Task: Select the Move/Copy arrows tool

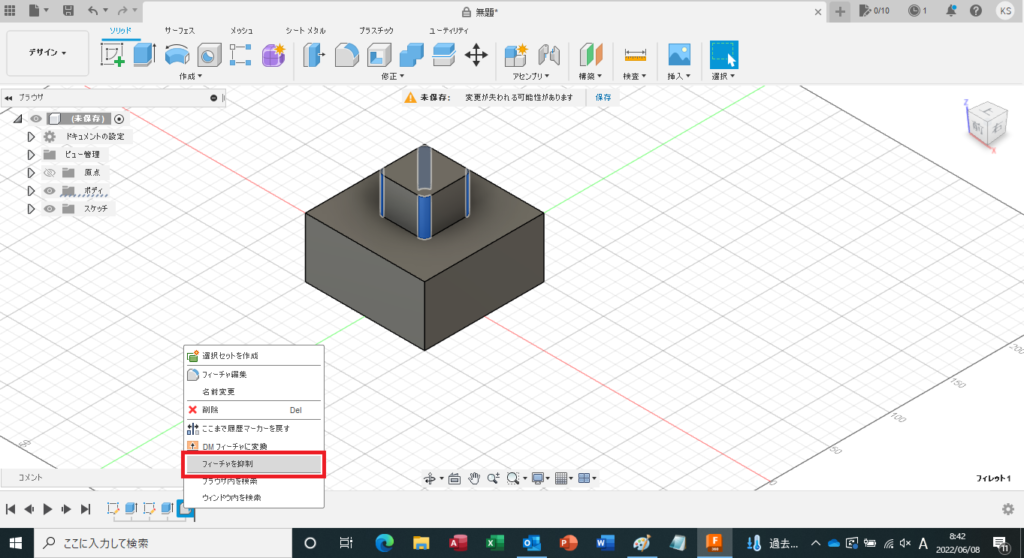Action: [x=476, y=55]
